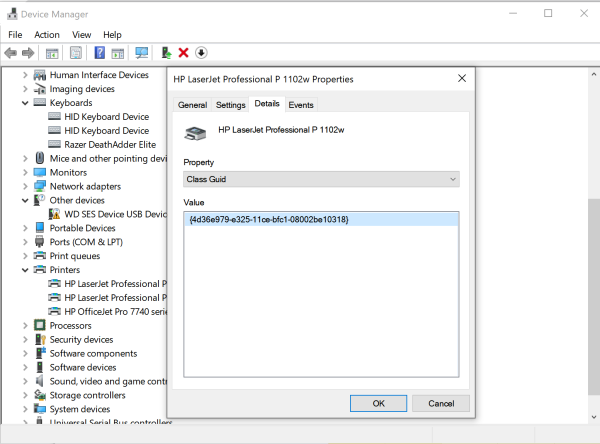Click the Cancel button
600x444 pixels.
pyautogui.click(x=441, y=403)
